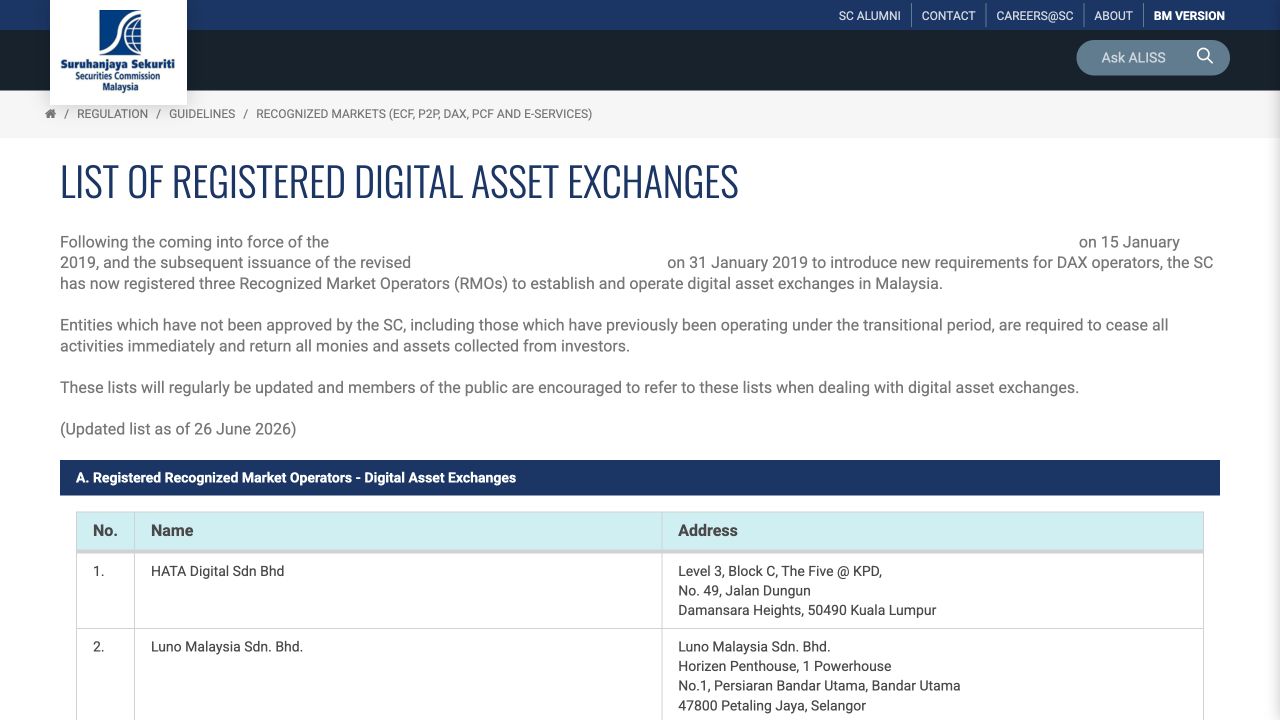Open the ABOUT menu item
The image size is (1280, 720).
(x=1113, y=15)
